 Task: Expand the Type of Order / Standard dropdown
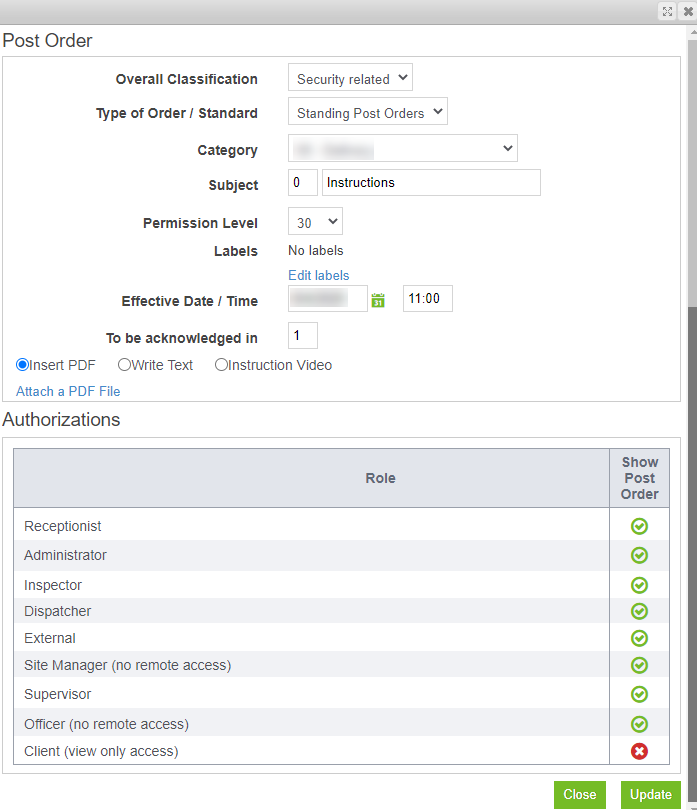point(367,111)
